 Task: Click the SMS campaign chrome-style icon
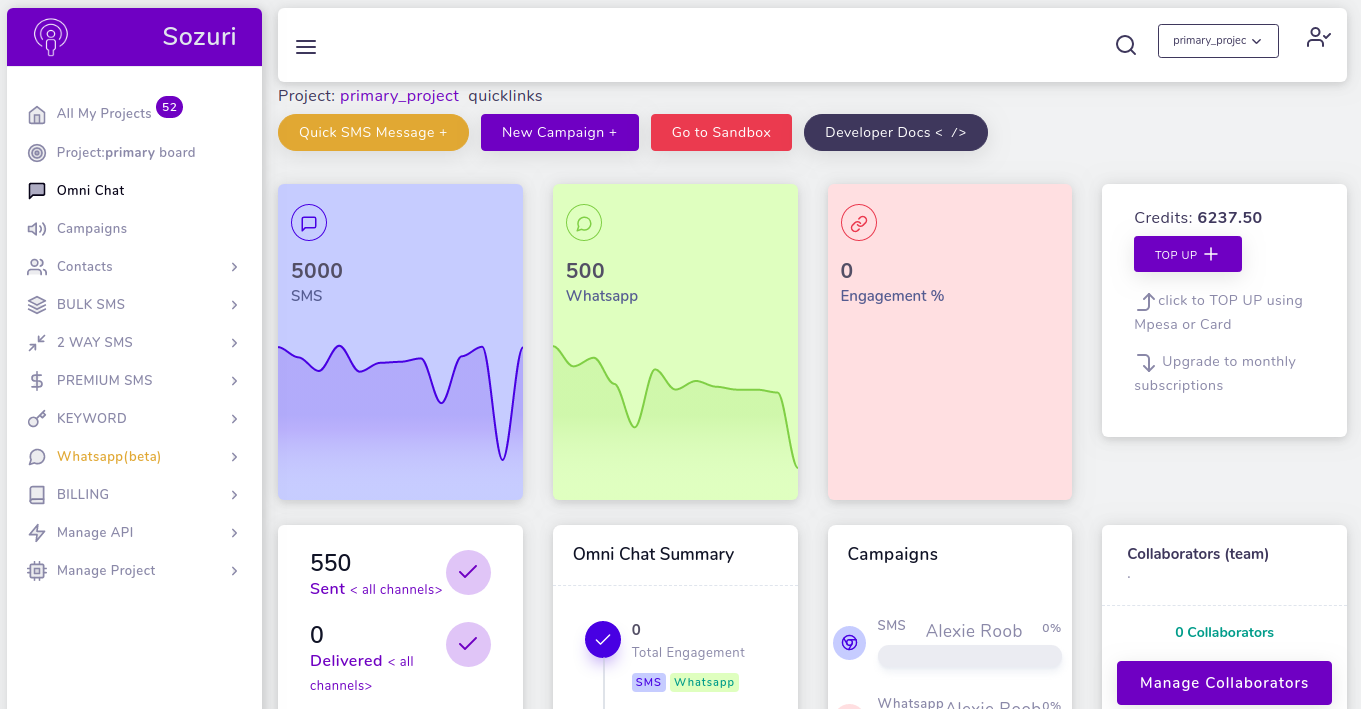[x=849, y=643]
